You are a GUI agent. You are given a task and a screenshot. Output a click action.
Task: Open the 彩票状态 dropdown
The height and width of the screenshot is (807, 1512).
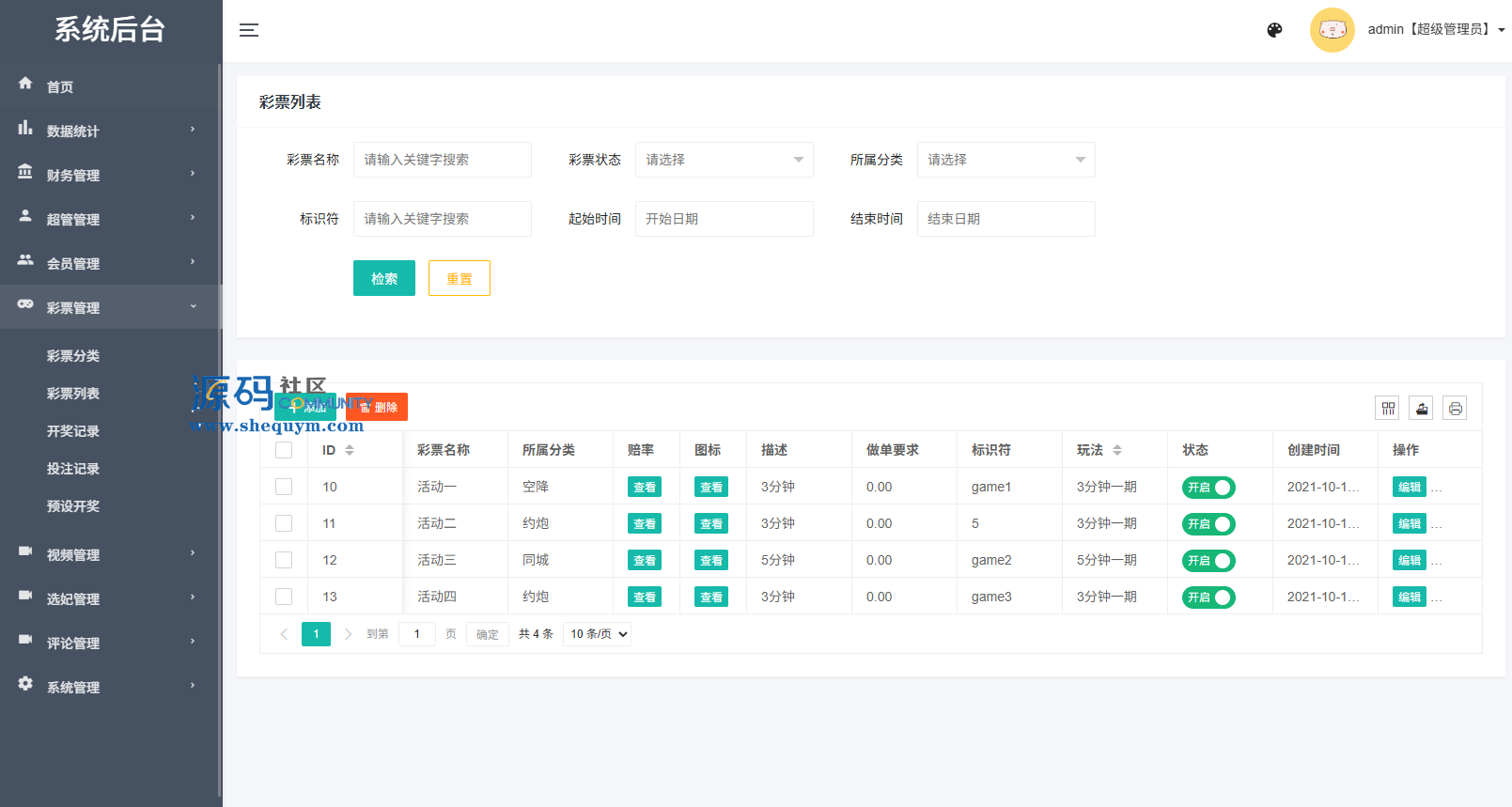(x=724, y=160)
